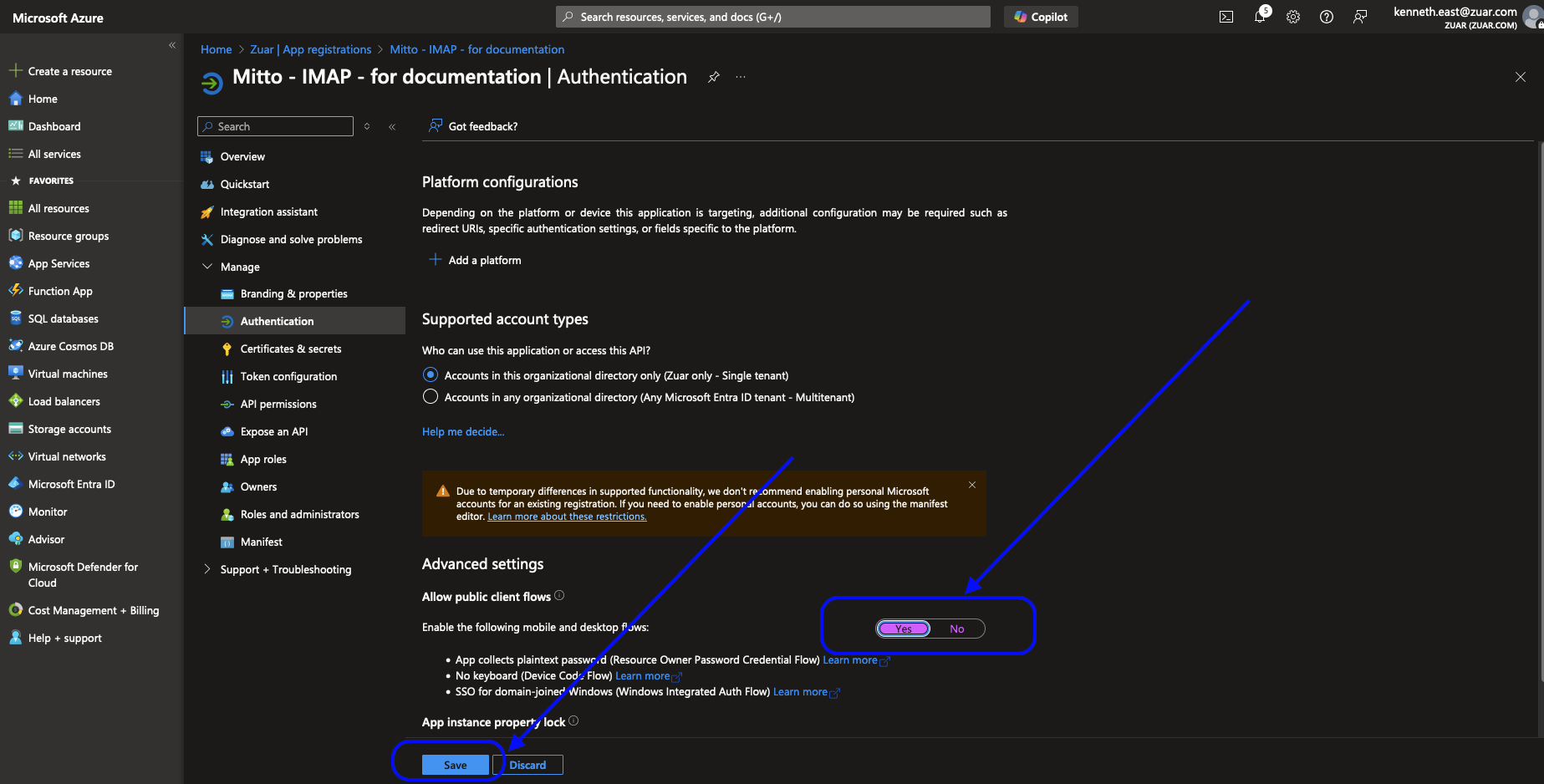
Task: Open Cloud Shell icon in top bar
Action: click(x=1226, y=17)
